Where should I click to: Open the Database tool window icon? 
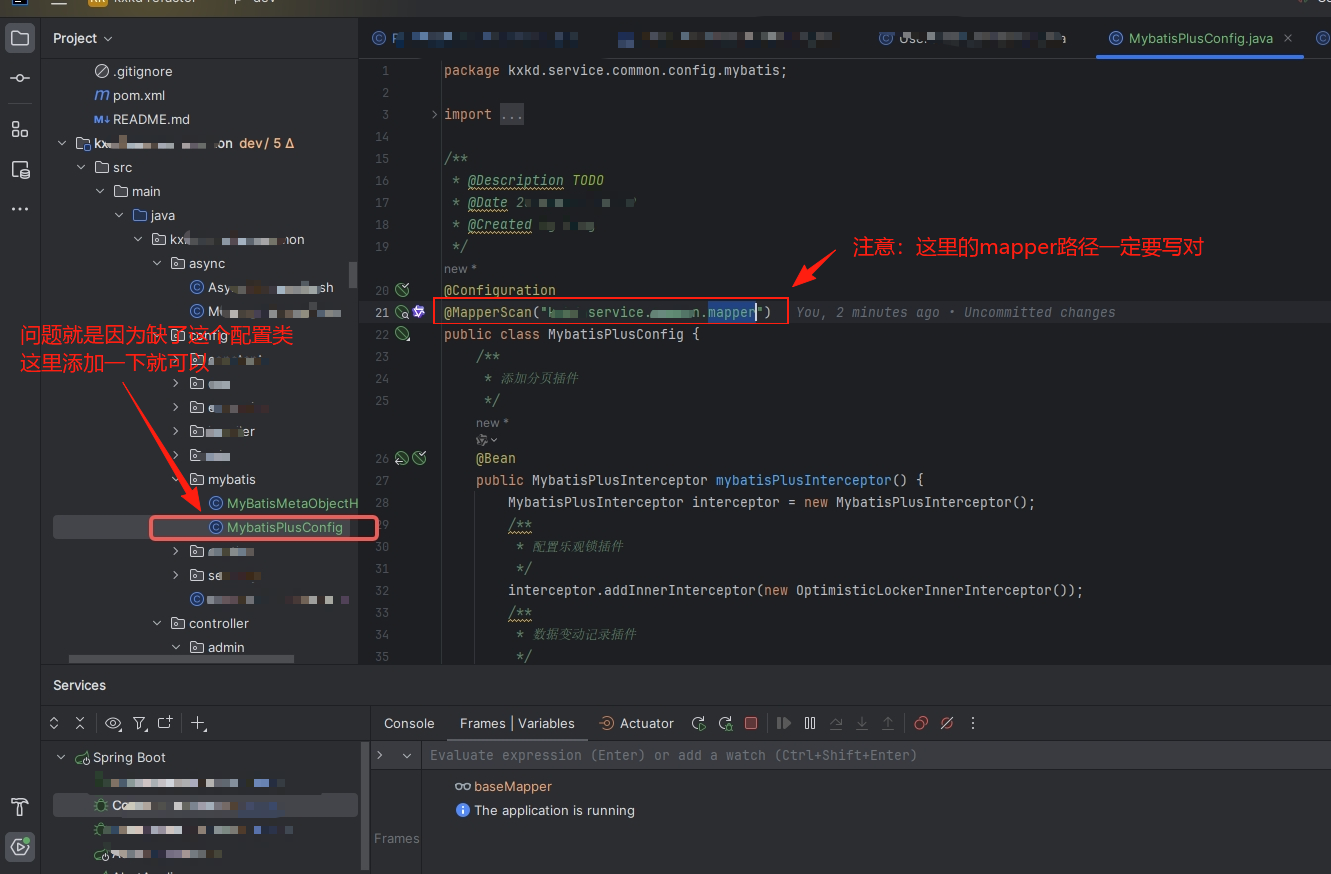pos(20,170)
